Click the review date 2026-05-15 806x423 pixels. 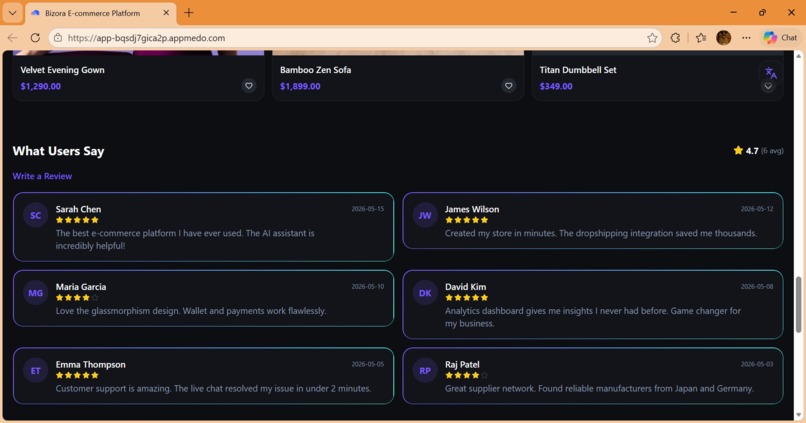(368, 209)
